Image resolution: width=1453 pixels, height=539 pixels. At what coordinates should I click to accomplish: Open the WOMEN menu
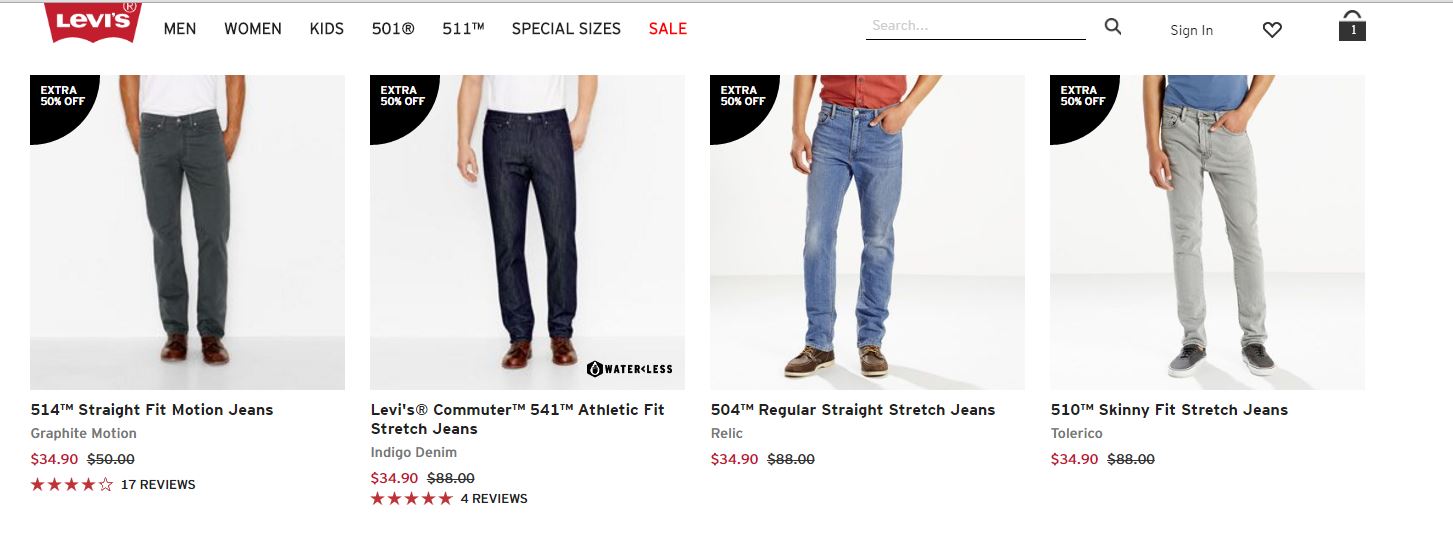(x=253, y=29)
